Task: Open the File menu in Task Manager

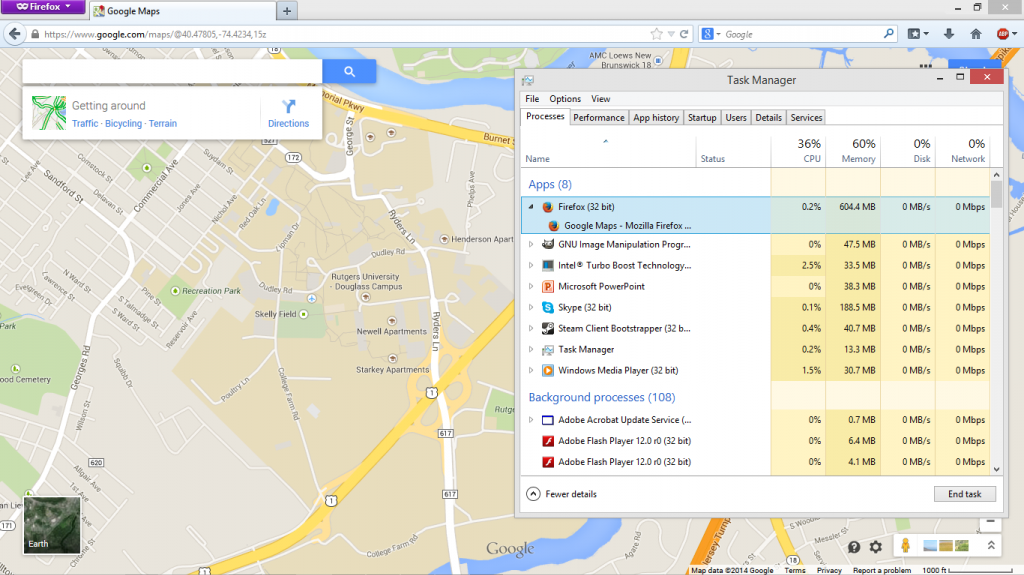Action: click(x=532, y=99)
